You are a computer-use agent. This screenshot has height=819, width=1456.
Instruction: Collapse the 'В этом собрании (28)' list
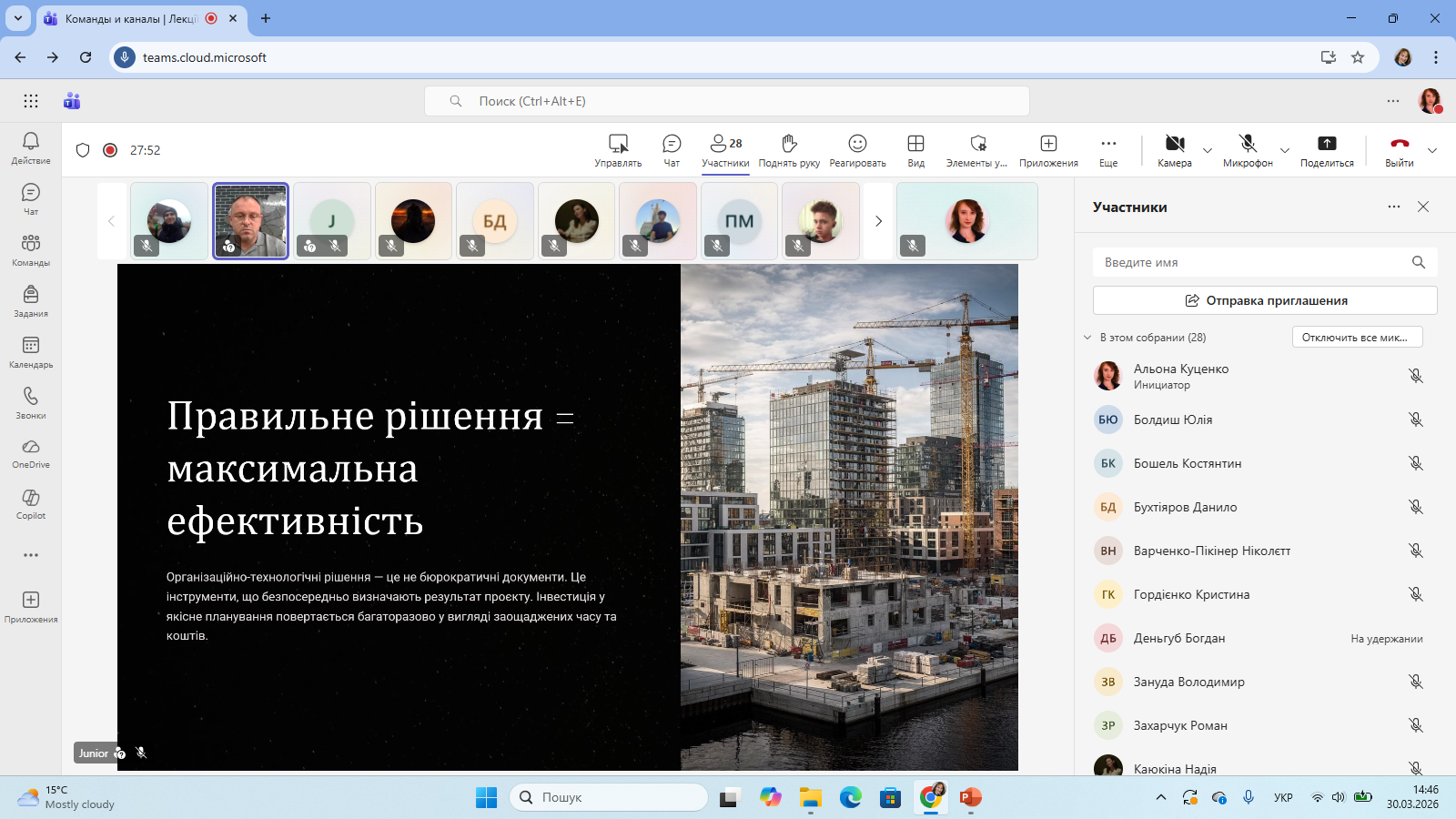pos(1087,338)
